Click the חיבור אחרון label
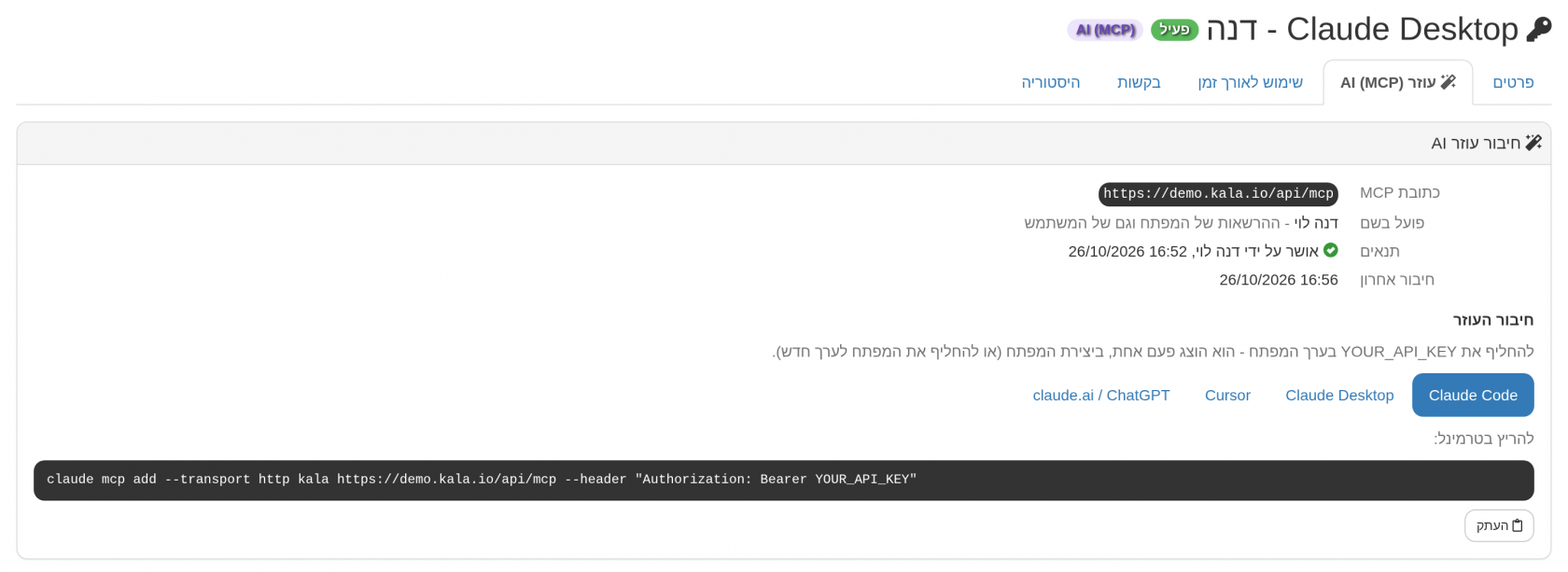The width and height of the screenshot is (1568, 572). click(1396, 280)
